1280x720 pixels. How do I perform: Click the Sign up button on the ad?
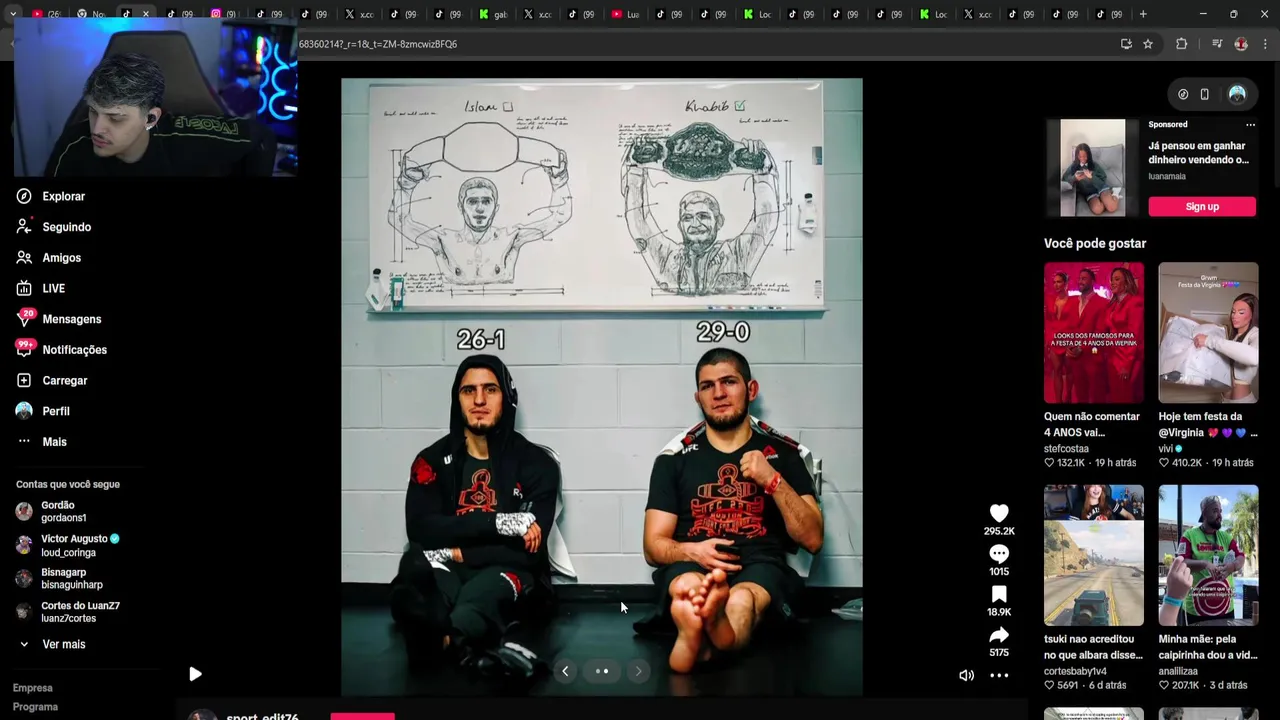pos(1202,207)
